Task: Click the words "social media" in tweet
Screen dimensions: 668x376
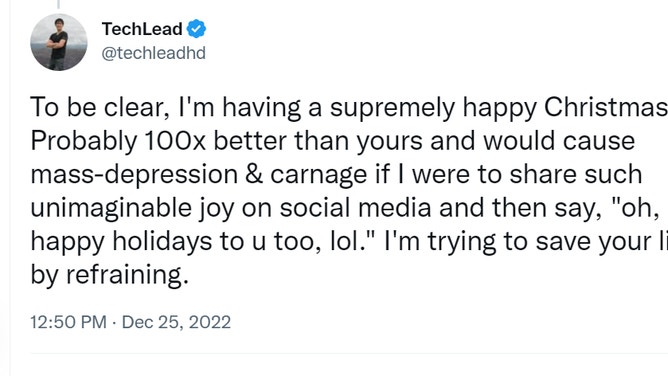Action: pyautogui.click(x=356, y=208)
